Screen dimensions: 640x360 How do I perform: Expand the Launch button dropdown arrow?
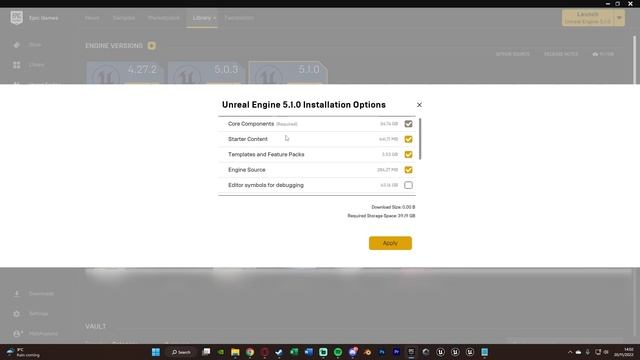coord(620,18)
